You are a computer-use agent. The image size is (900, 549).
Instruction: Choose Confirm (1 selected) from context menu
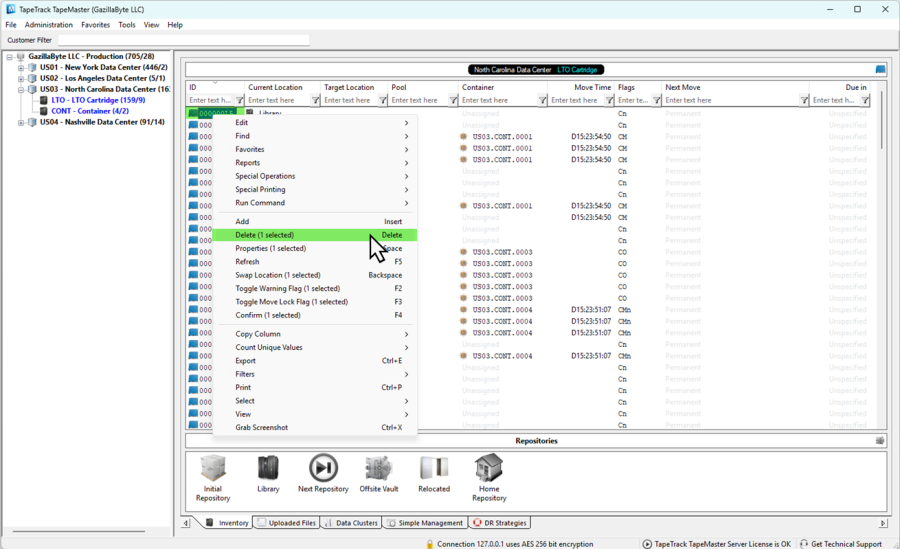click(x=315, y=315)
